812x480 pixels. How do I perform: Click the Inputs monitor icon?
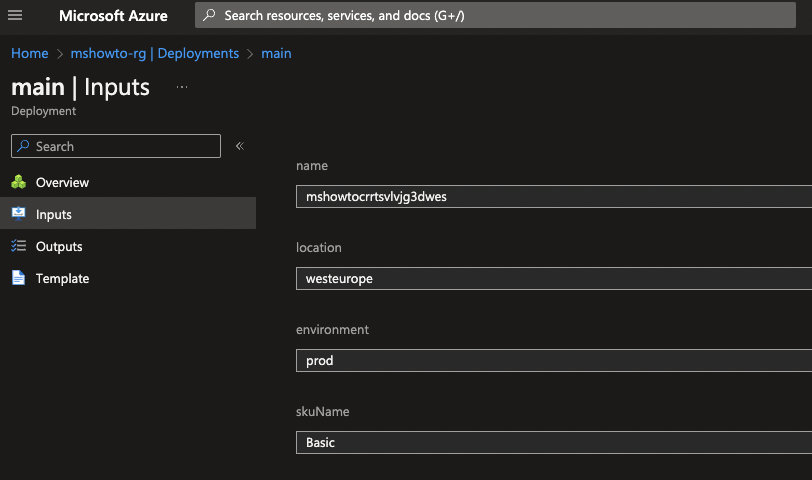[19, 213]
